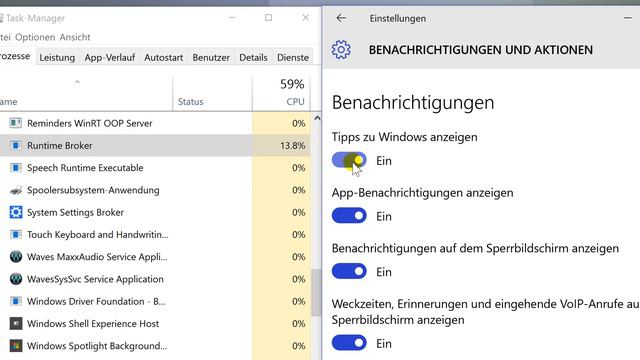Open the Leistung tab
This screenshot has width=640, height=360.
[57, 58]
